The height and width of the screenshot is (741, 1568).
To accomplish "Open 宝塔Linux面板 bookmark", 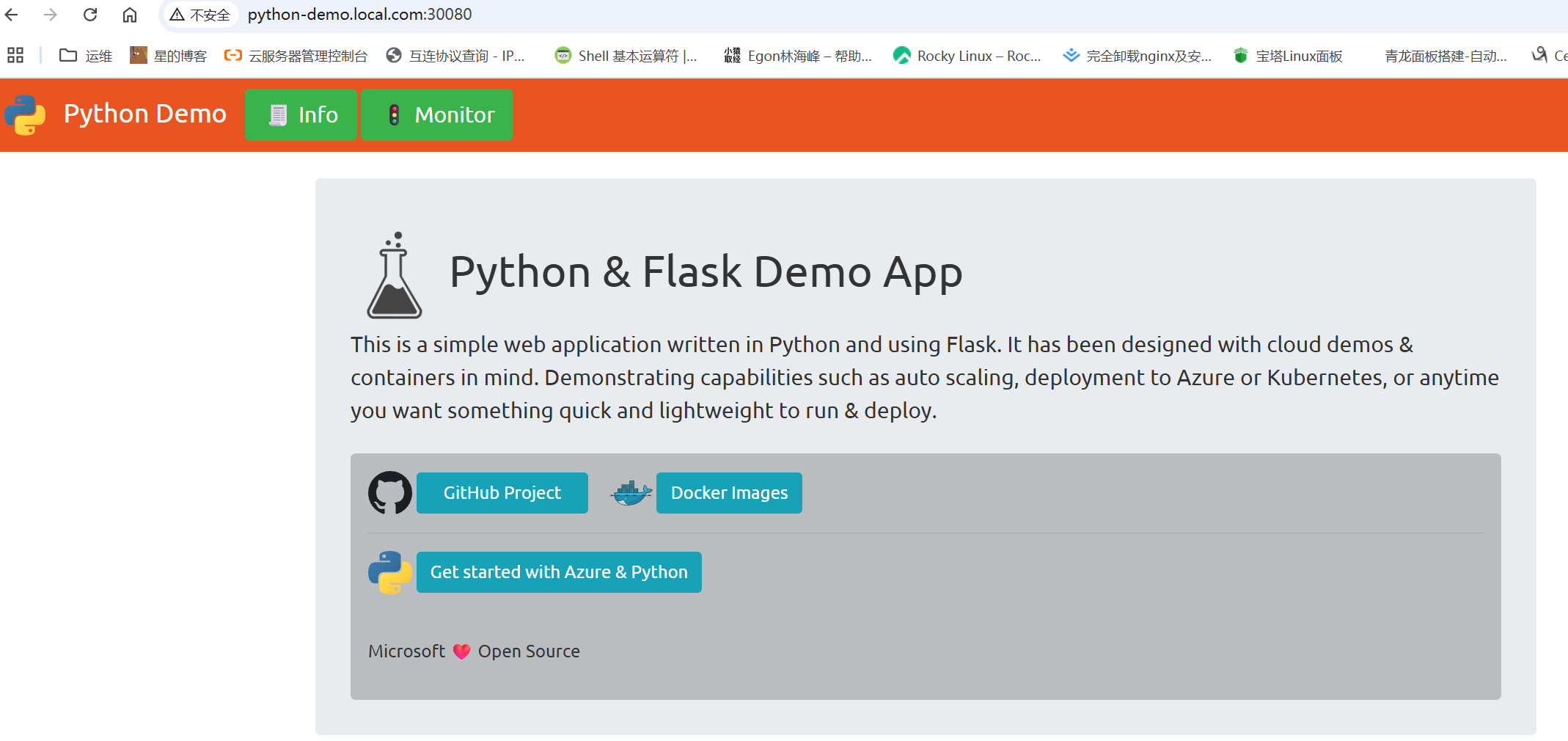I will [x=1288, y=56].
